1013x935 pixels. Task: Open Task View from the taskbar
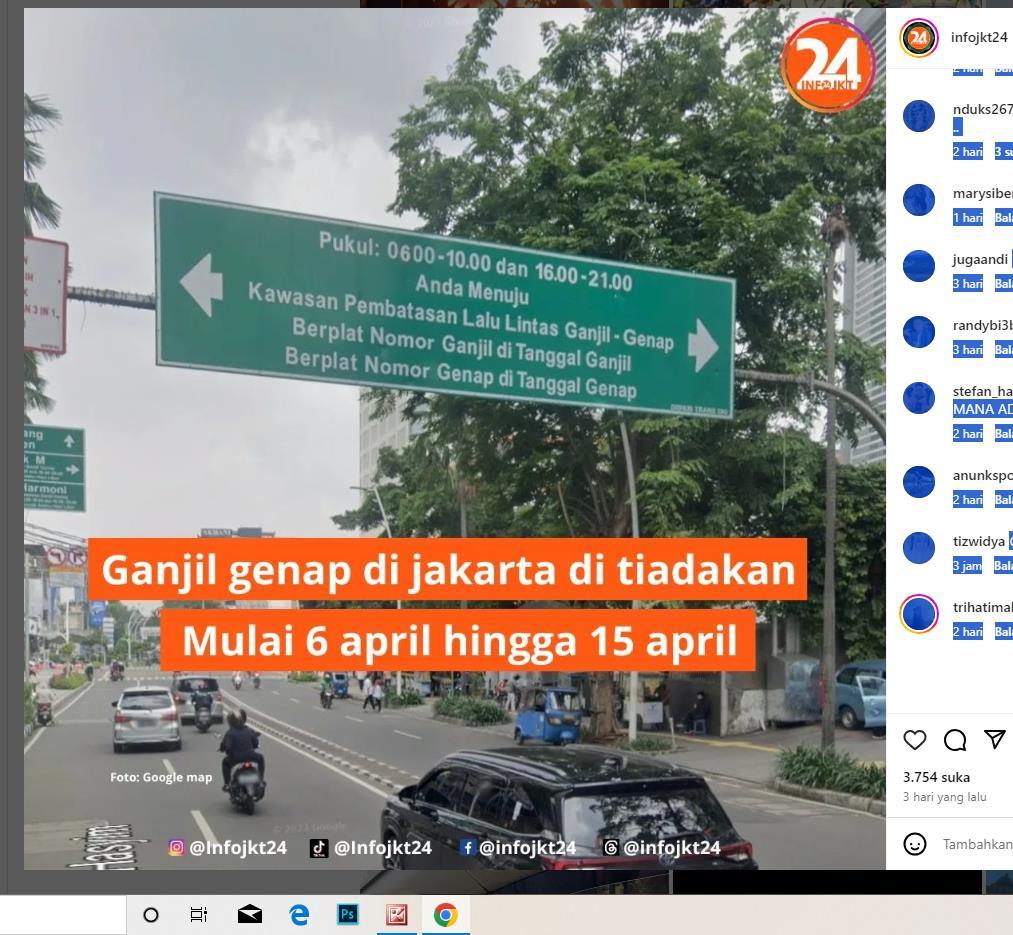click(x=198, y=915)
